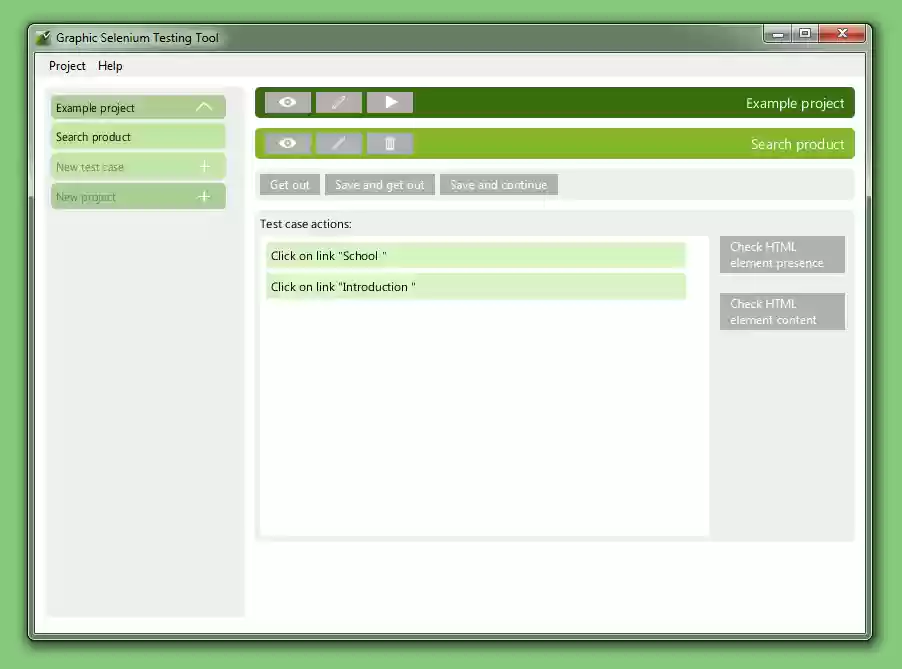
Task: Open the Project menu
Action: (66, 66)
